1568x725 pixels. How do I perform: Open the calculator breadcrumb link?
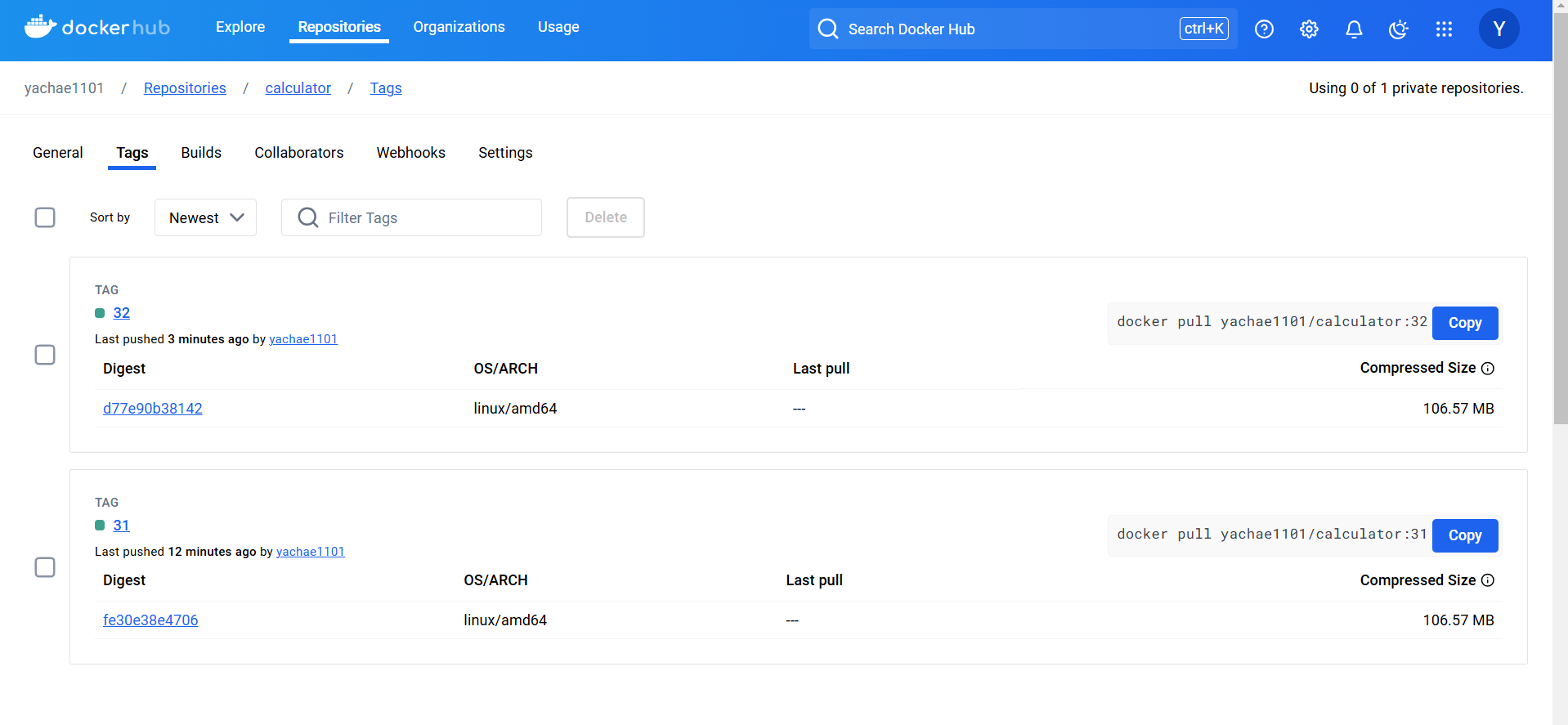point(298,88)
